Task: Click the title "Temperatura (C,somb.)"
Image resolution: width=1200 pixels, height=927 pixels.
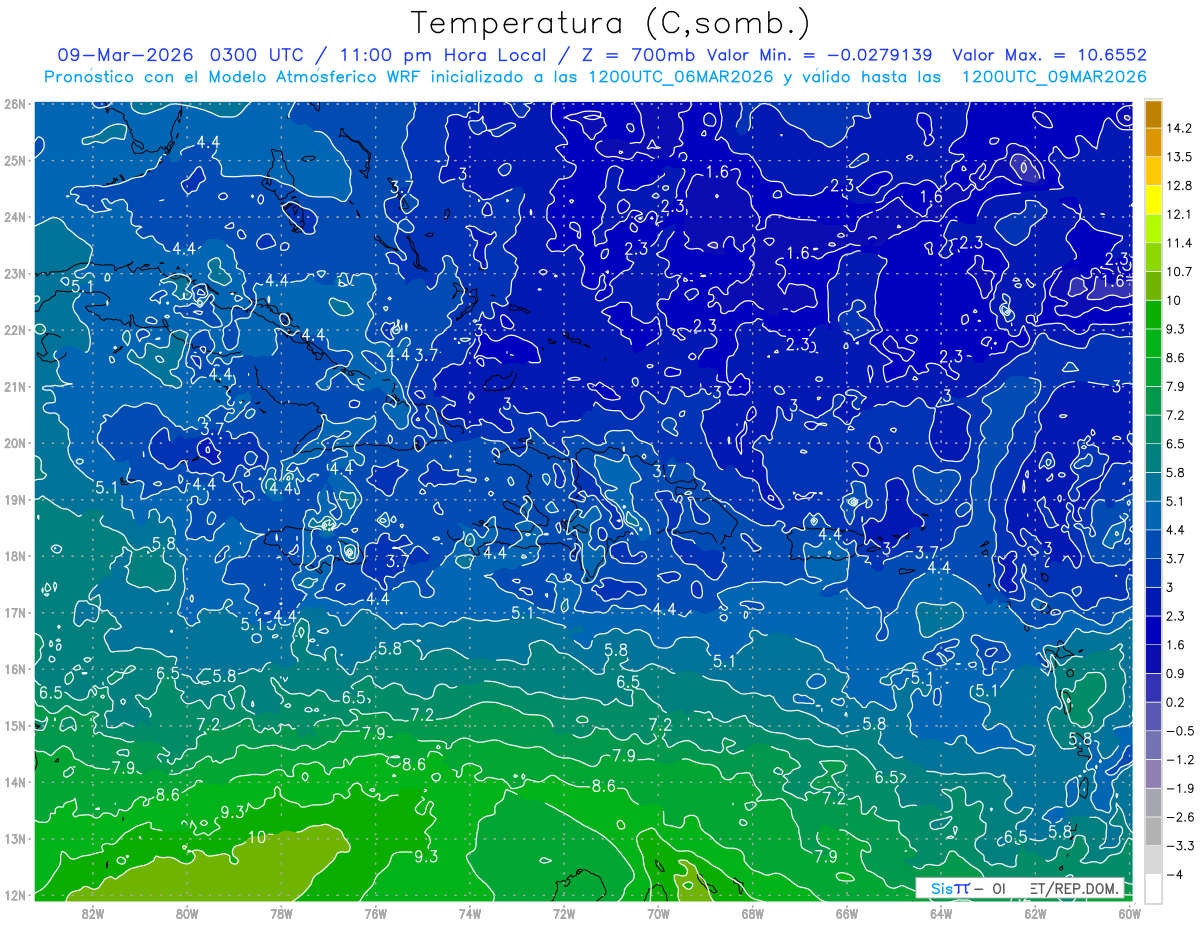Action: pyautogui.click(x=610, y=23)
